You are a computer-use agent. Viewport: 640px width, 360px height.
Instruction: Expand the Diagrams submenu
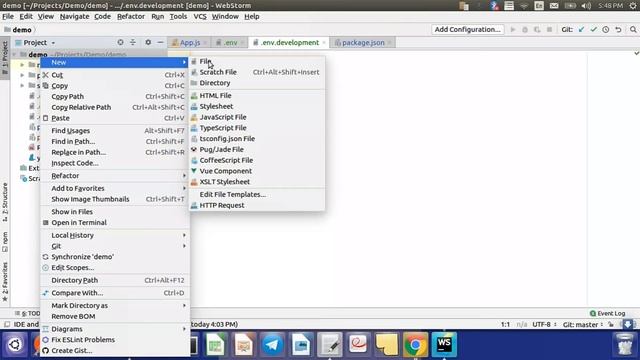[115, 329]
